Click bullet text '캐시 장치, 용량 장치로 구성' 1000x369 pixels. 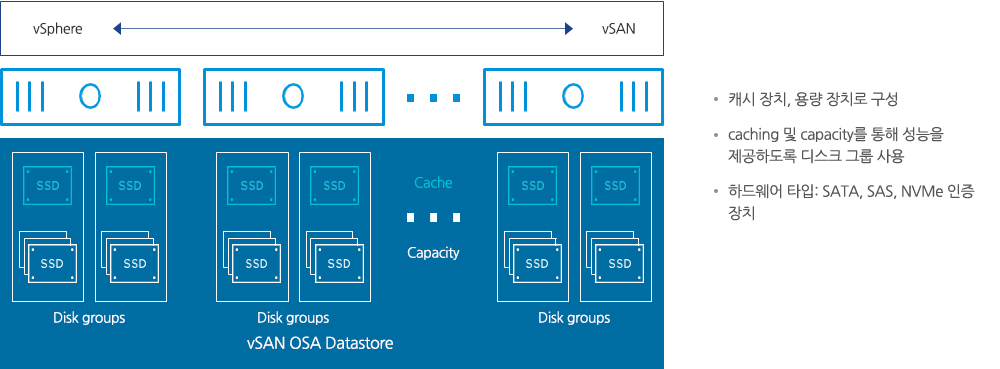click(x=813, y=99)
